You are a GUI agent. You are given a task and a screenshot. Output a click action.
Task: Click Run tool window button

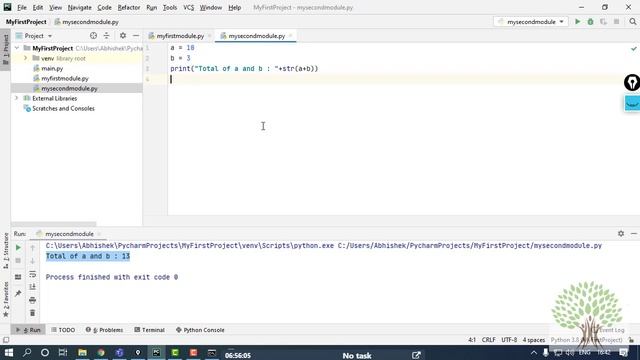coord(28,330)
